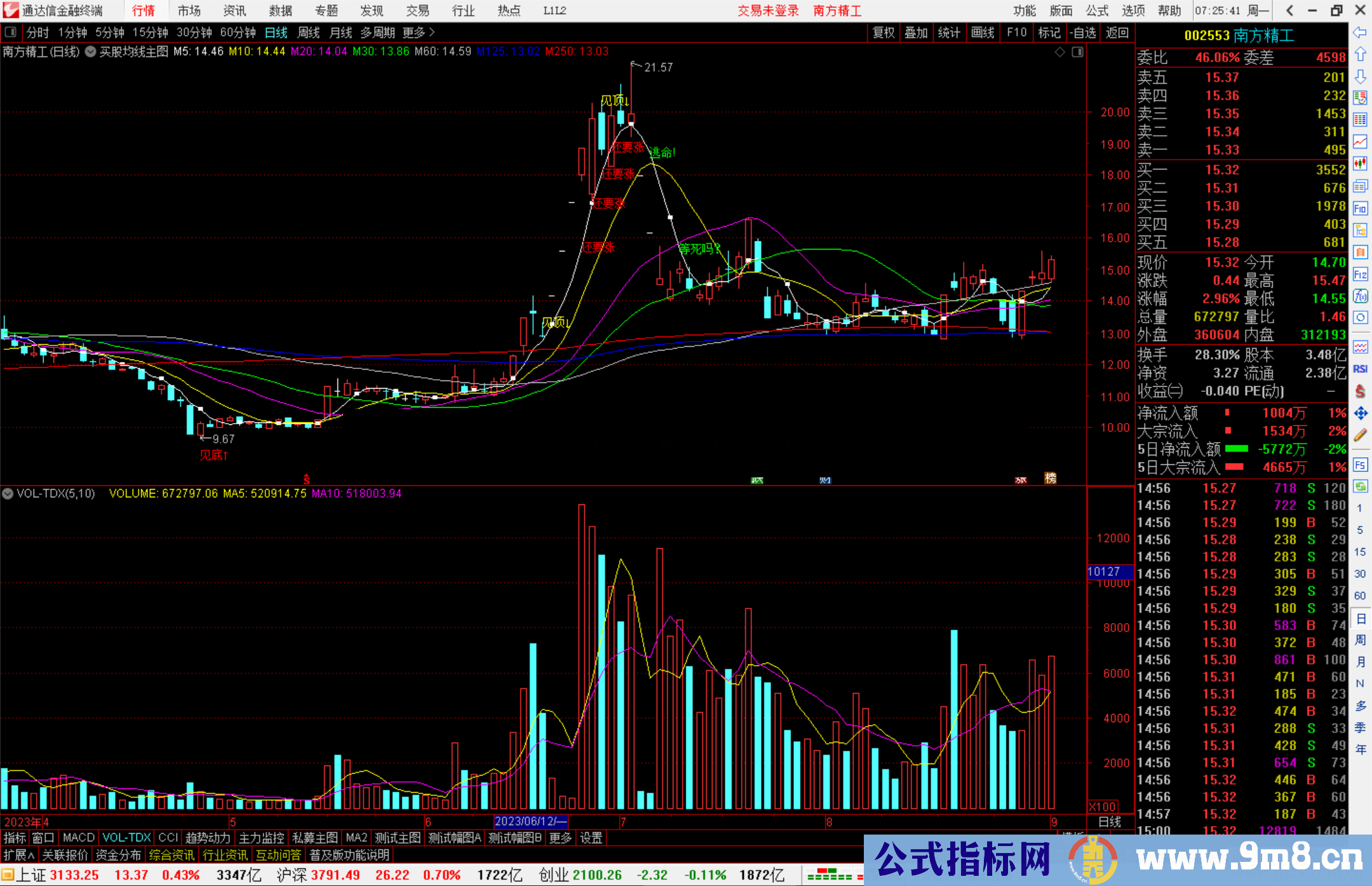Toggle the chart layout icon at top-right of main chart
Image resolution: width=1372 pixels, height=886 pixels.
(x=1077, y=52)
